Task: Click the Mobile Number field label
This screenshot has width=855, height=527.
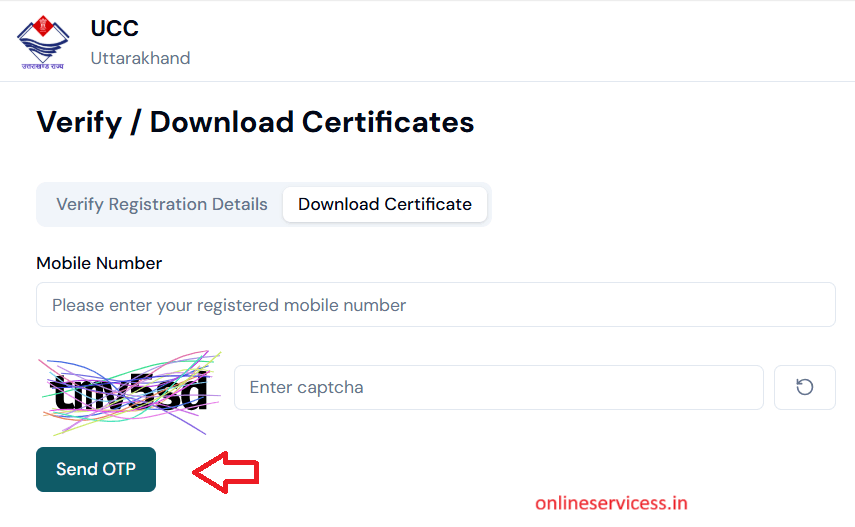Action: 99,263
